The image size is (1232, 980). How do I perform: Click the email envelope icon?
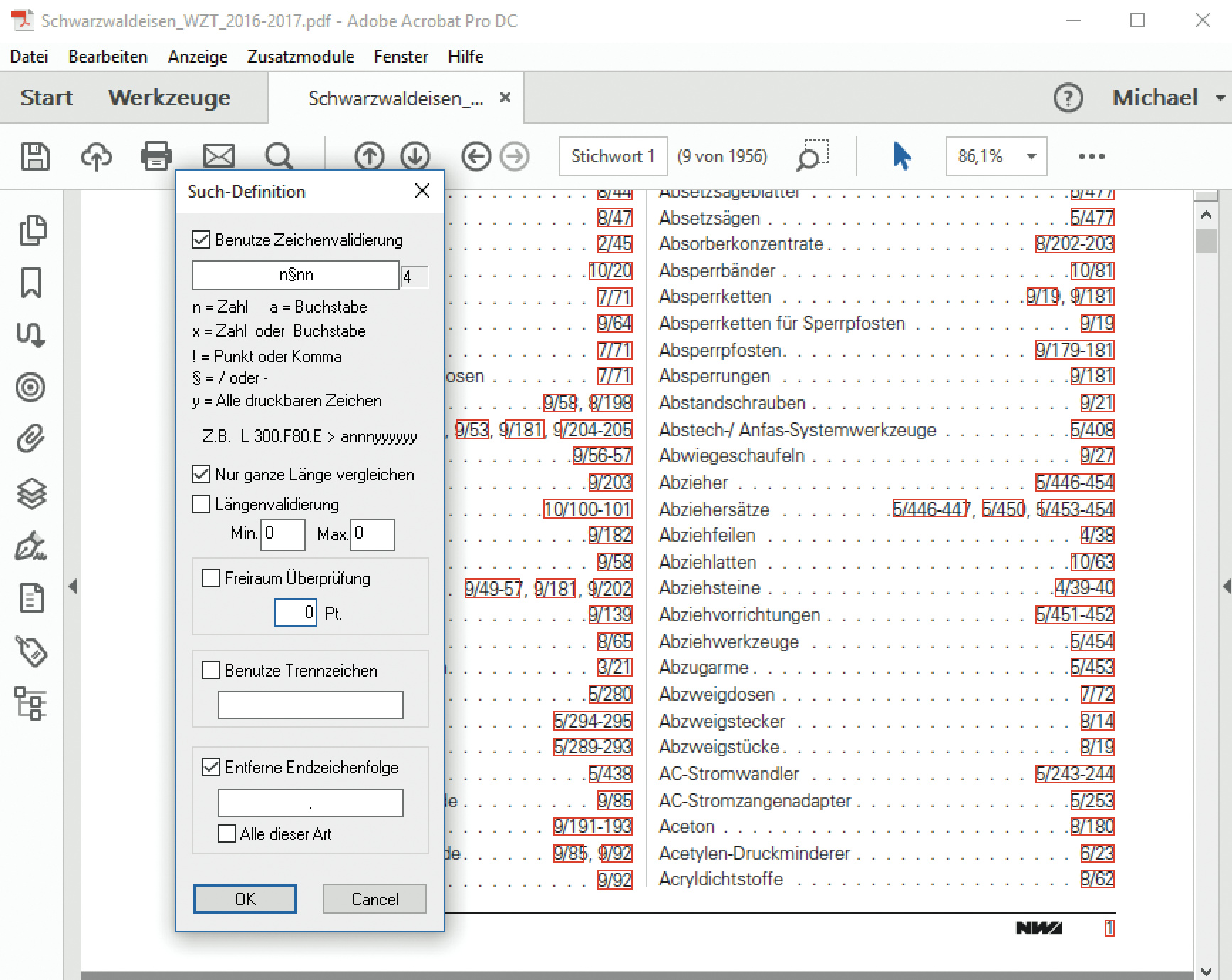218,156
